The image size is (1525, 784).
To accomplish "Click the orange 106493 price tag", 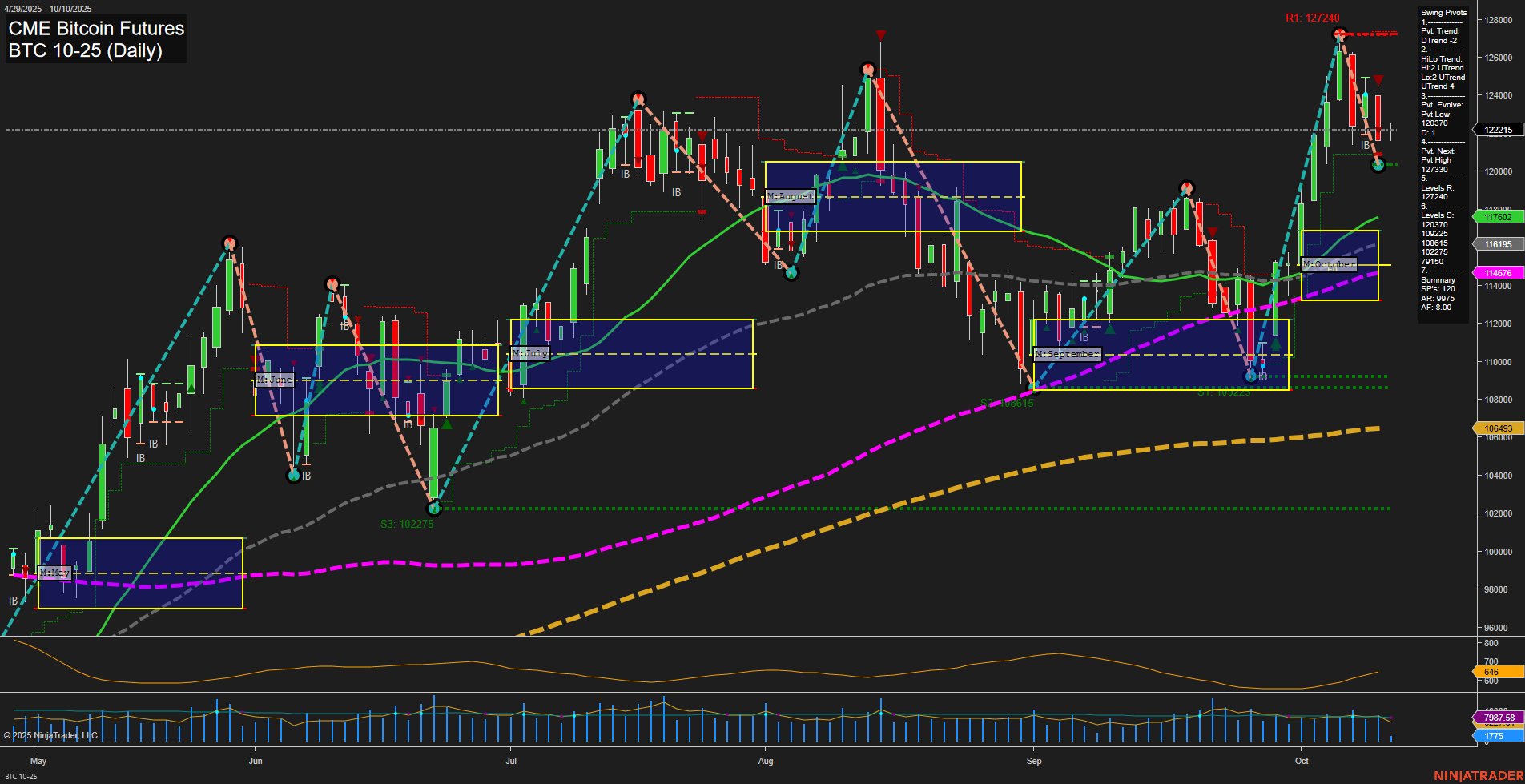I will tap(1497, 428).
